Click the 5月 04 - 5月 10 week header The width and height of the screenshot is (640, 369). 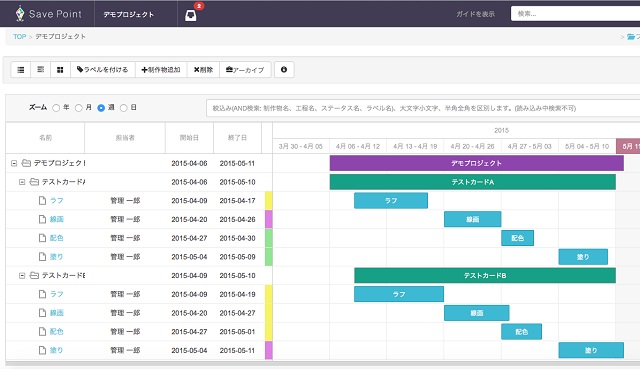point(587,146)
